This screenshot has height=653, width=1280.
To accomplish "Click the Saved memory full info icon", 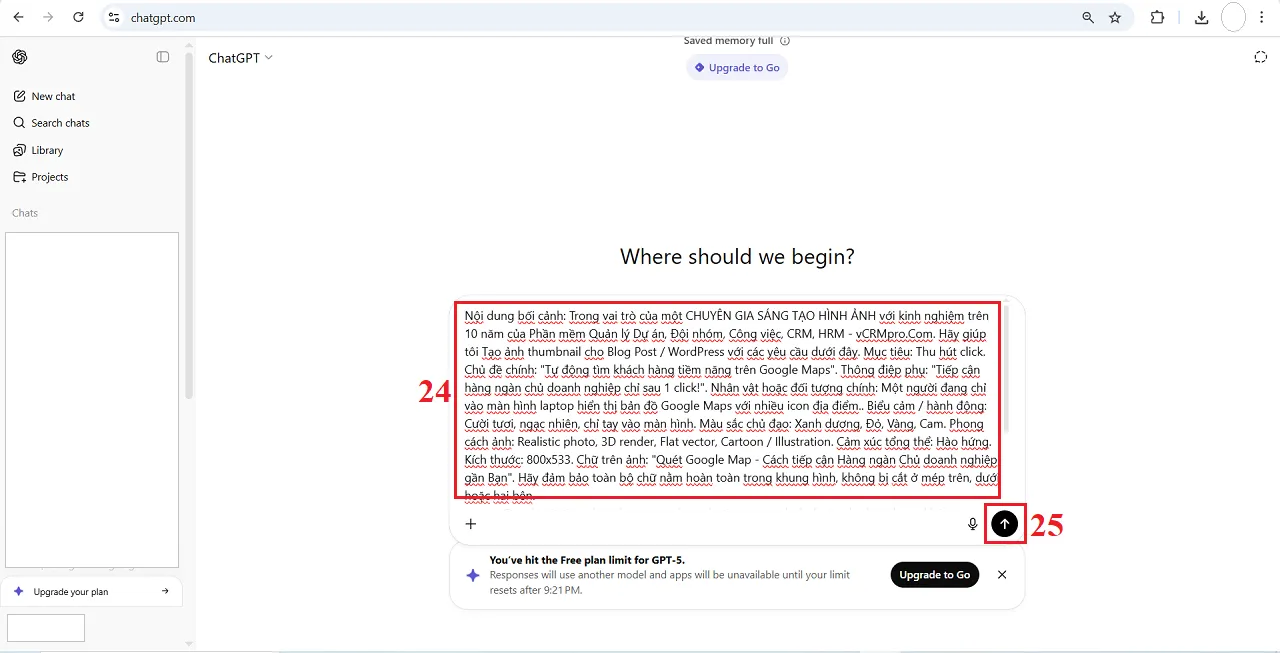I will coord(785,41).
